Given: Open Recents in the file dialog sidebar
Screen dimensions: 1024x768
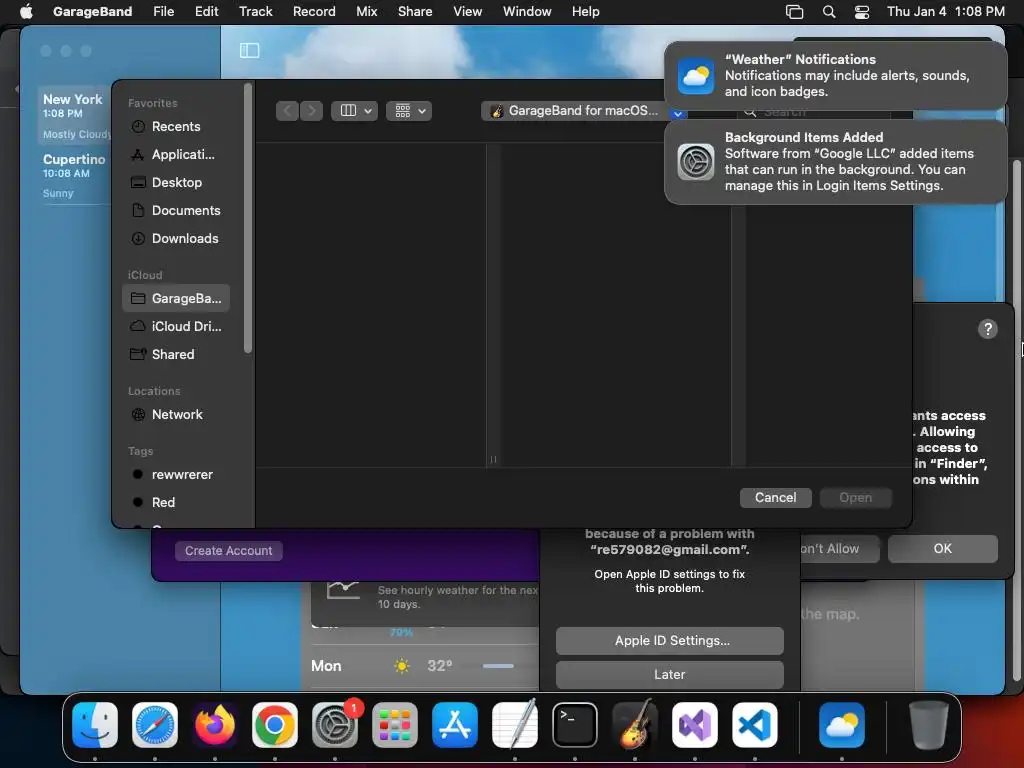Looking at the screenshot, I should (176, 127).
